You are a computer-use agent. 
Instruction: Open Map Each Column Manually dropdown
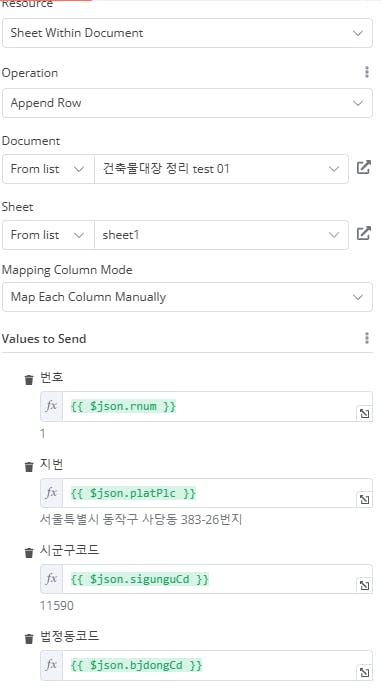point(187,297)
